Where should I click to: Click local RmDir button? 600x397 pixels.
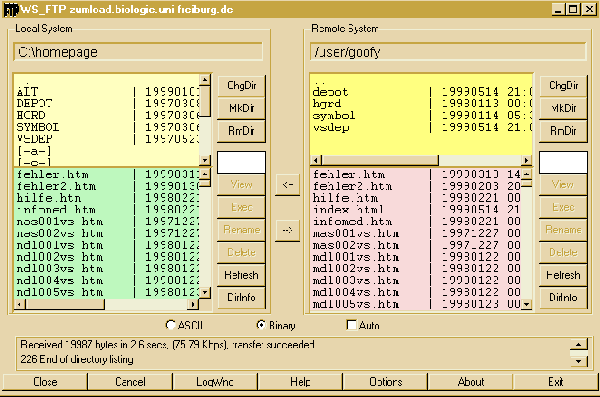tap(241, 131)
